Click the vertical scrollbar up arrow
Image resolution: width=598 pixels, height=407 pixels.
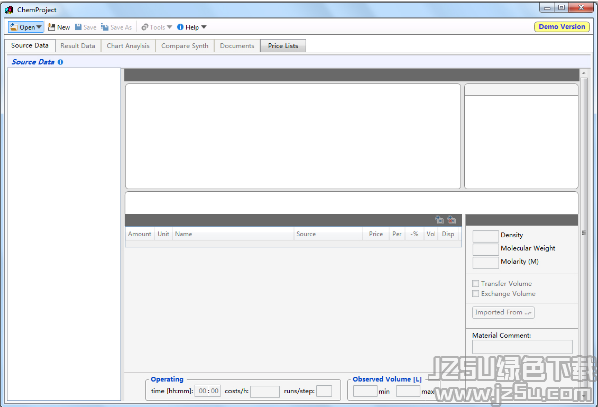click(x=584, y=73)
